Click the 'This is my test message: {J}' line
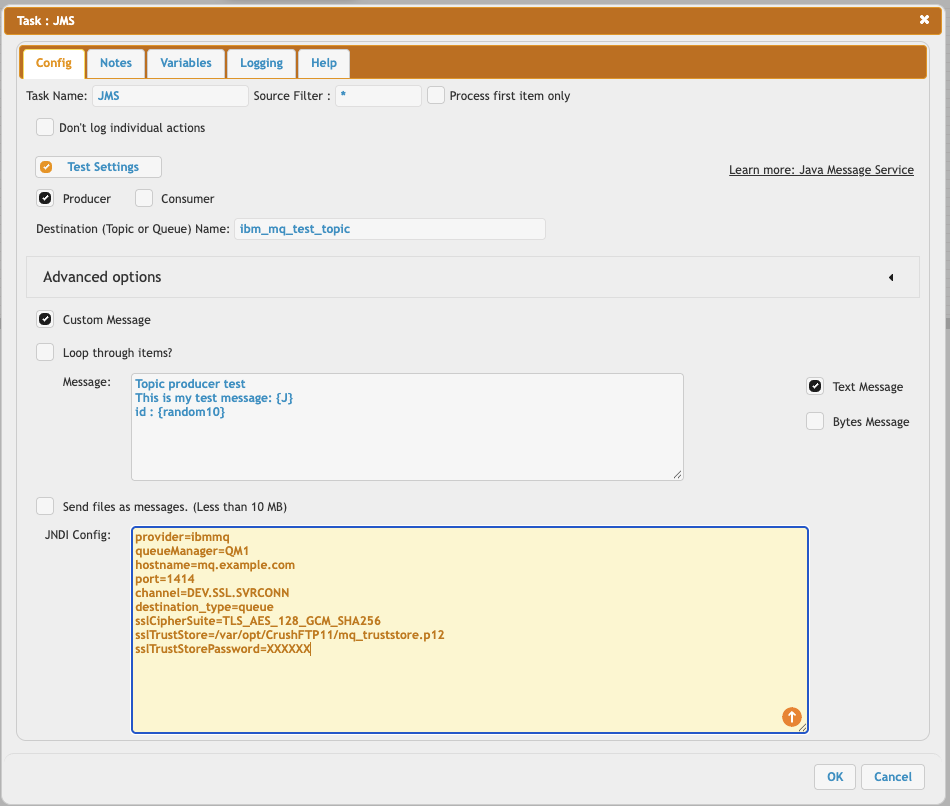Screen dimensions: 950x806 tap(214, 398)
